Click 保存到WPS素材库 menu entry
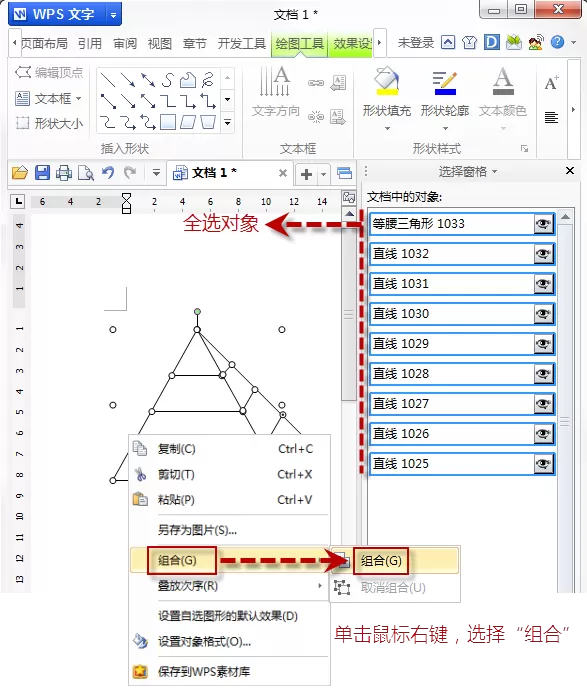Screen dimensions: 587x688 tap(229, 671)
